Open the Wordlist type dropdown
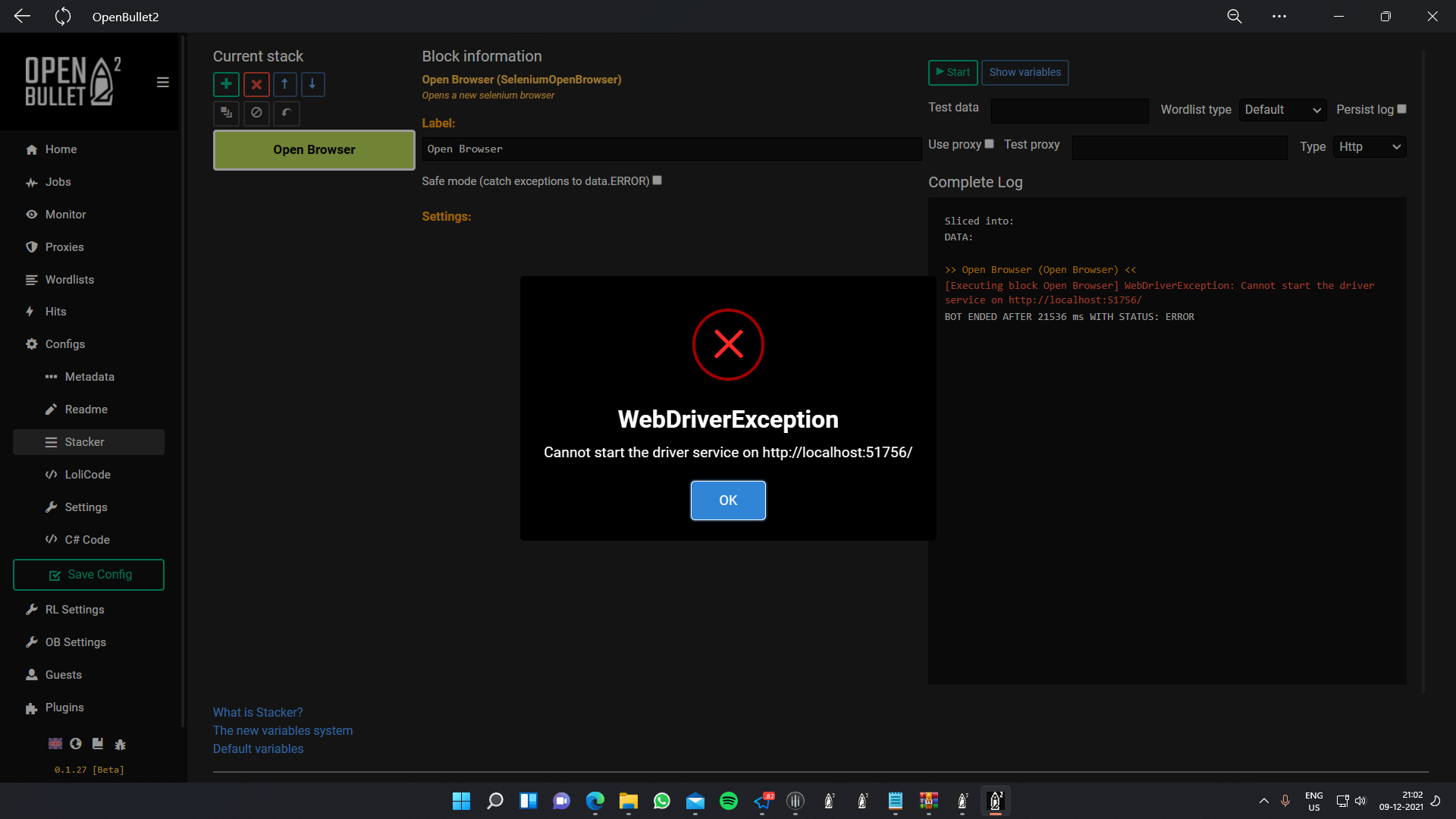Viewport: 1456px width, 819px height. (x=1282, y=109)
